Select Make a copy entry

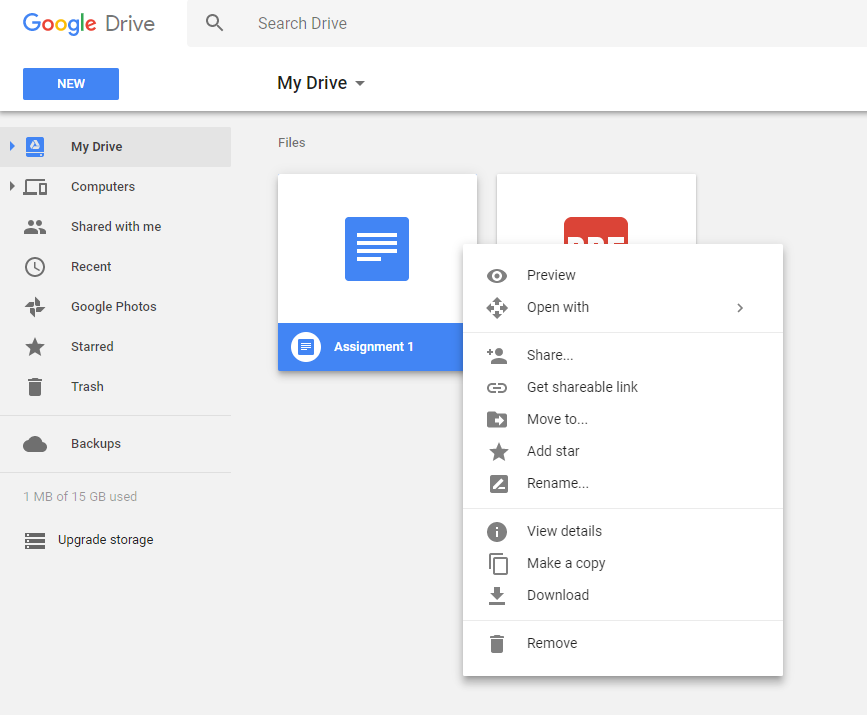623,563
